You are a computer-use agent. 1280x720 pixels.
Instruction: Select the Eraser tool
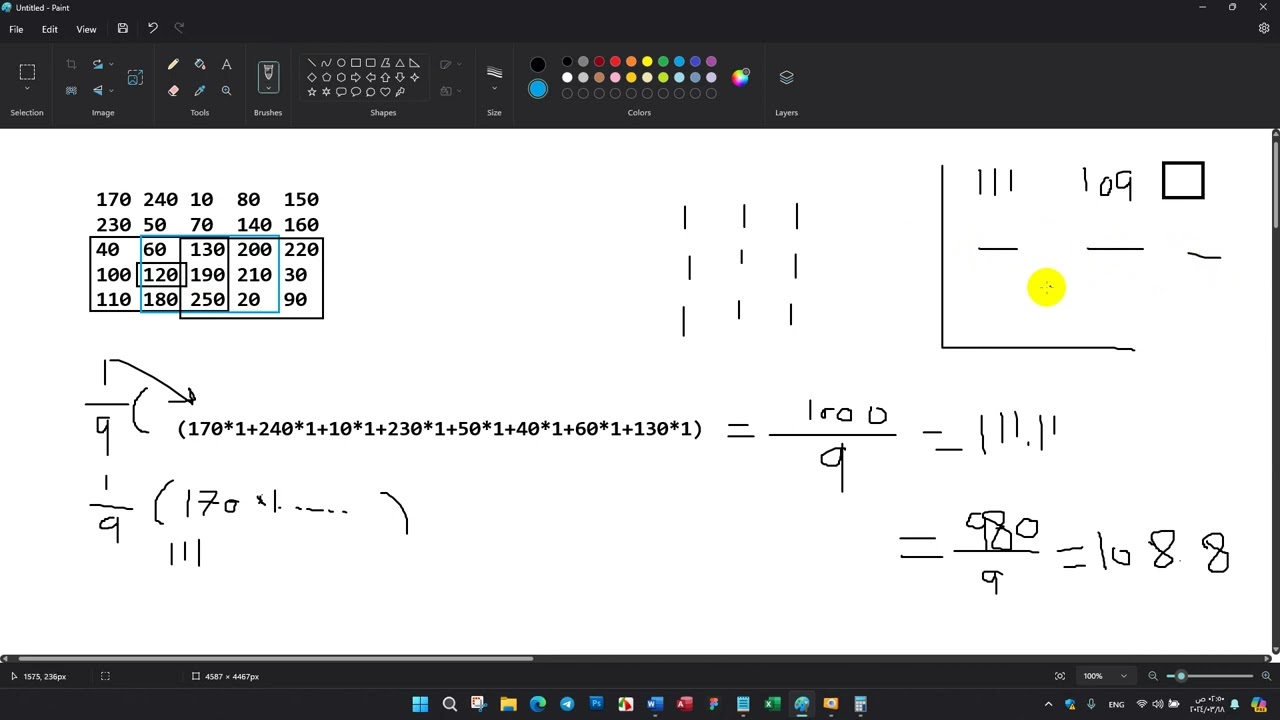click(173, 91)
